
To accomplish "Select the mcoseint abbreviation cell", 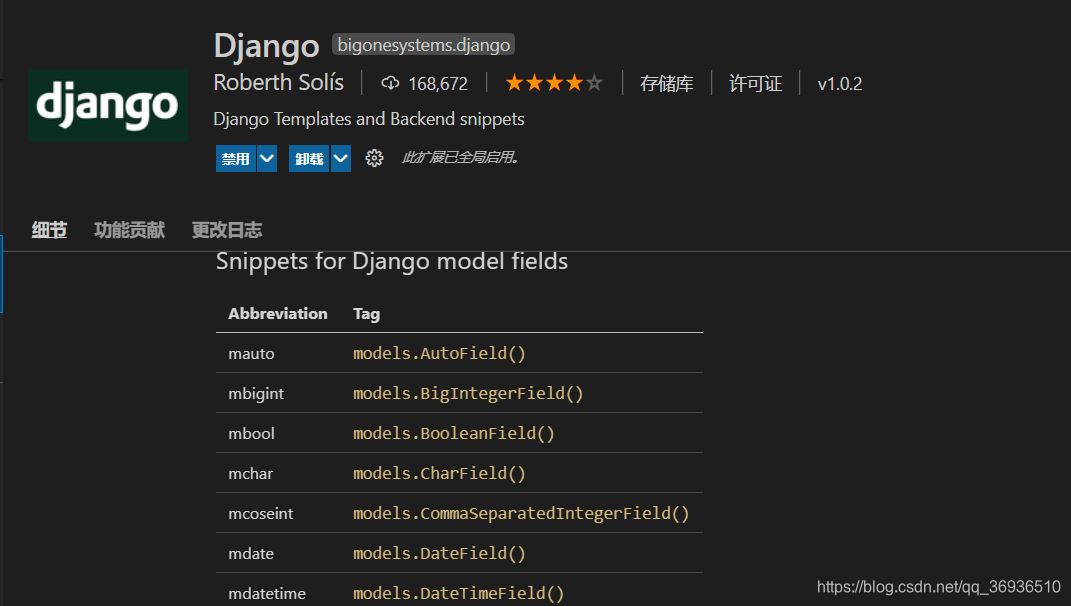I will [261, 513].
